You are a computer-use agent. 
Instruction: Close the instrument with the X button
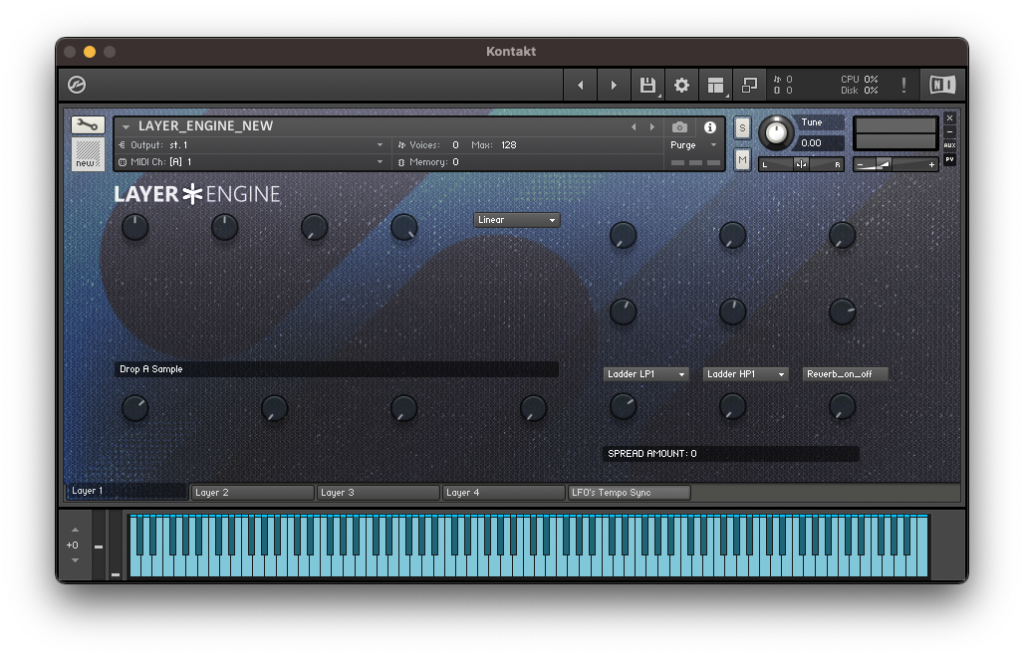pos(950,118)
